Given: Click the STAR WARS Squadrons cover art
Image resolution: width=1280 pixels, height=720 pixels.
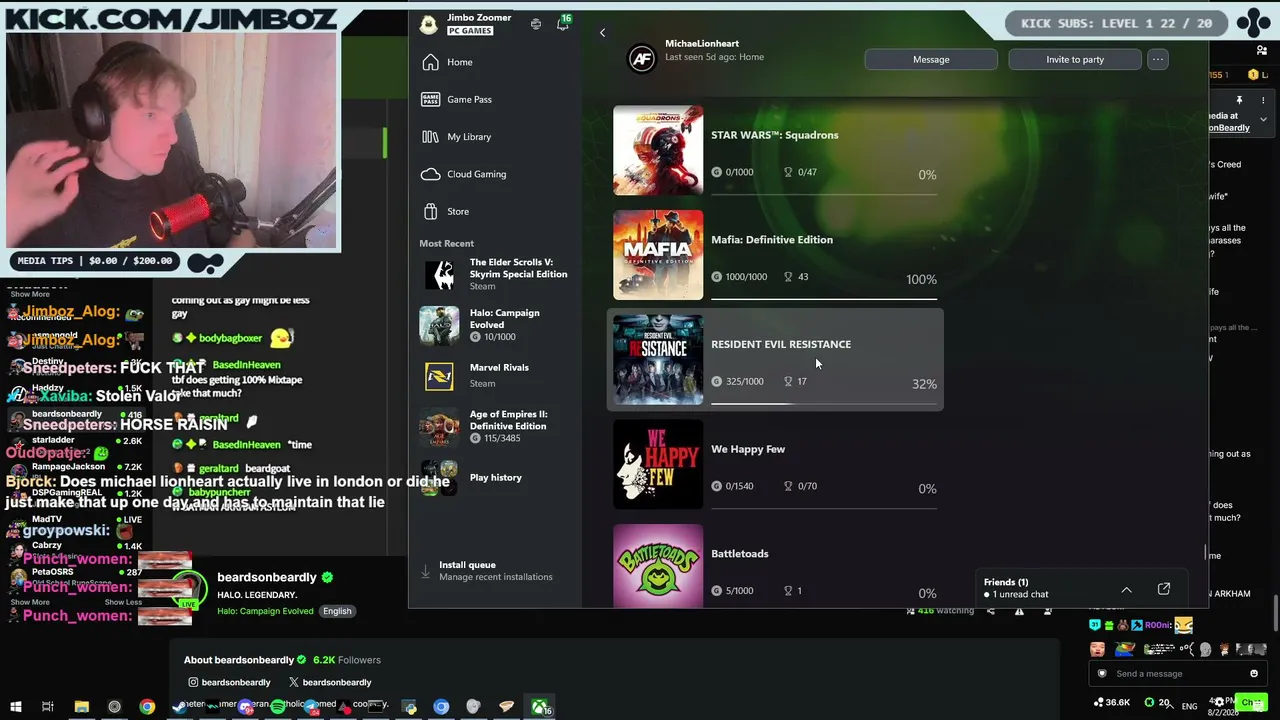Looking at the screenshot, I should point(658,150).
